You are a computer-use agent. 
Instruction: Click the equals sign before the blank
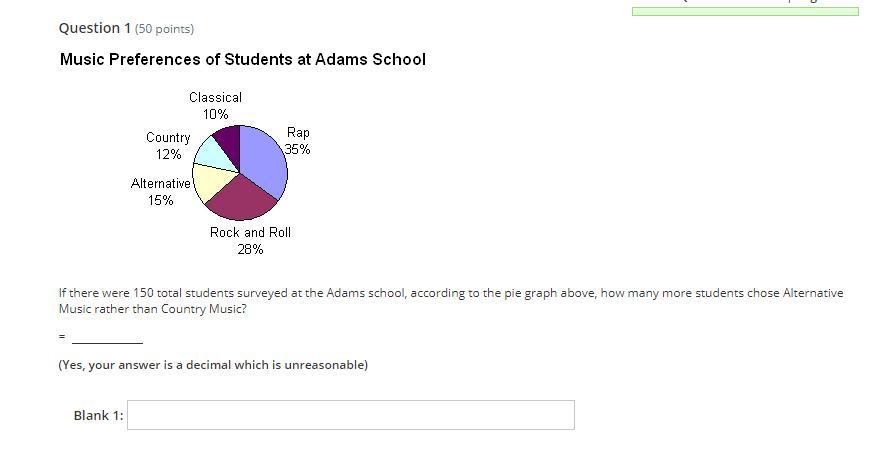(61, 337)
